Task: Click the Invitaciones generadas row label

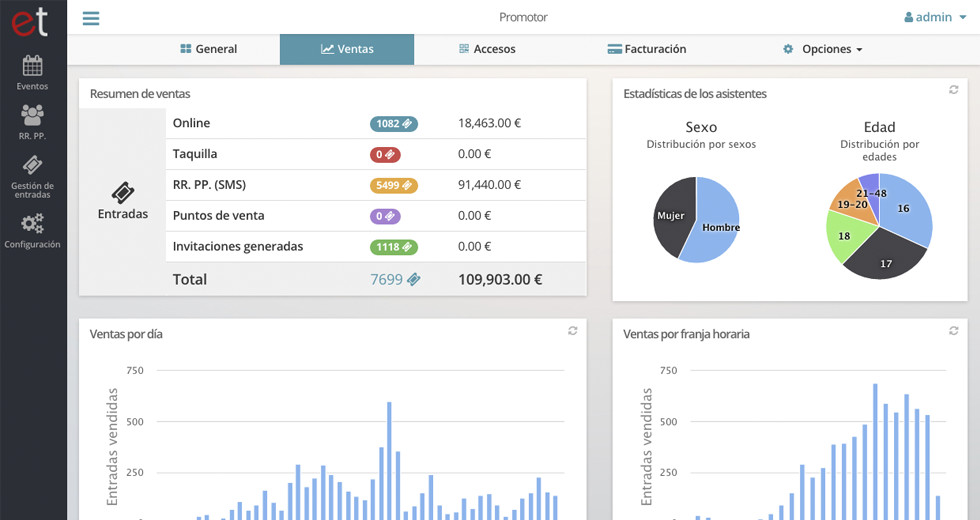Action: pos(238,246)
